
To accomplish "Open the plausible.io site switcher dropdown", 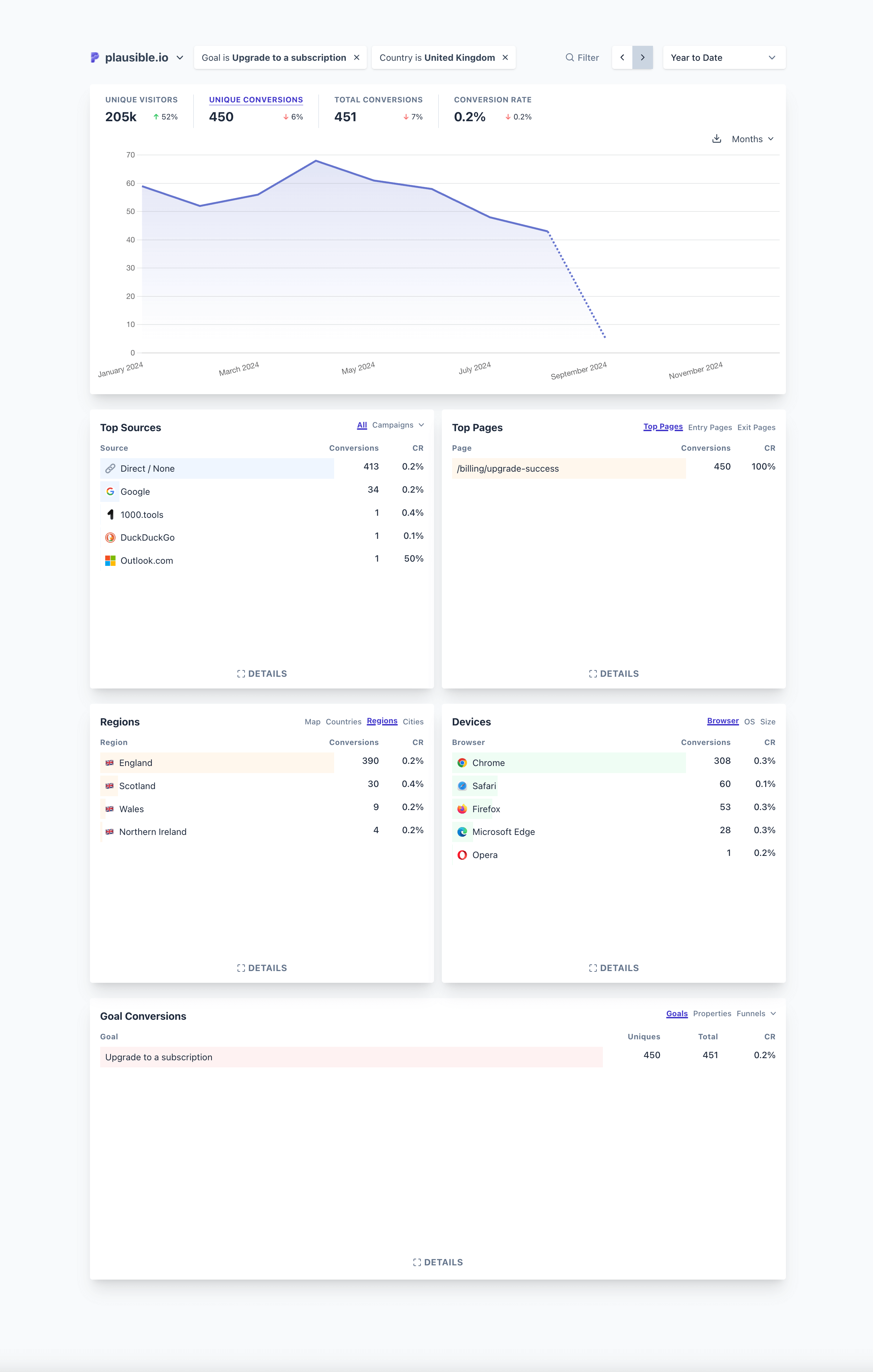I will tap(137, 58).
